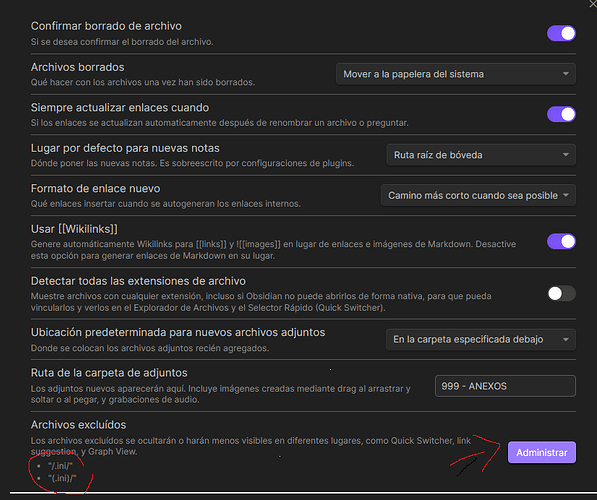Screen dimensions: 597x500
Task: Open Archivos borrados dropdown
Action: (456, 74)
